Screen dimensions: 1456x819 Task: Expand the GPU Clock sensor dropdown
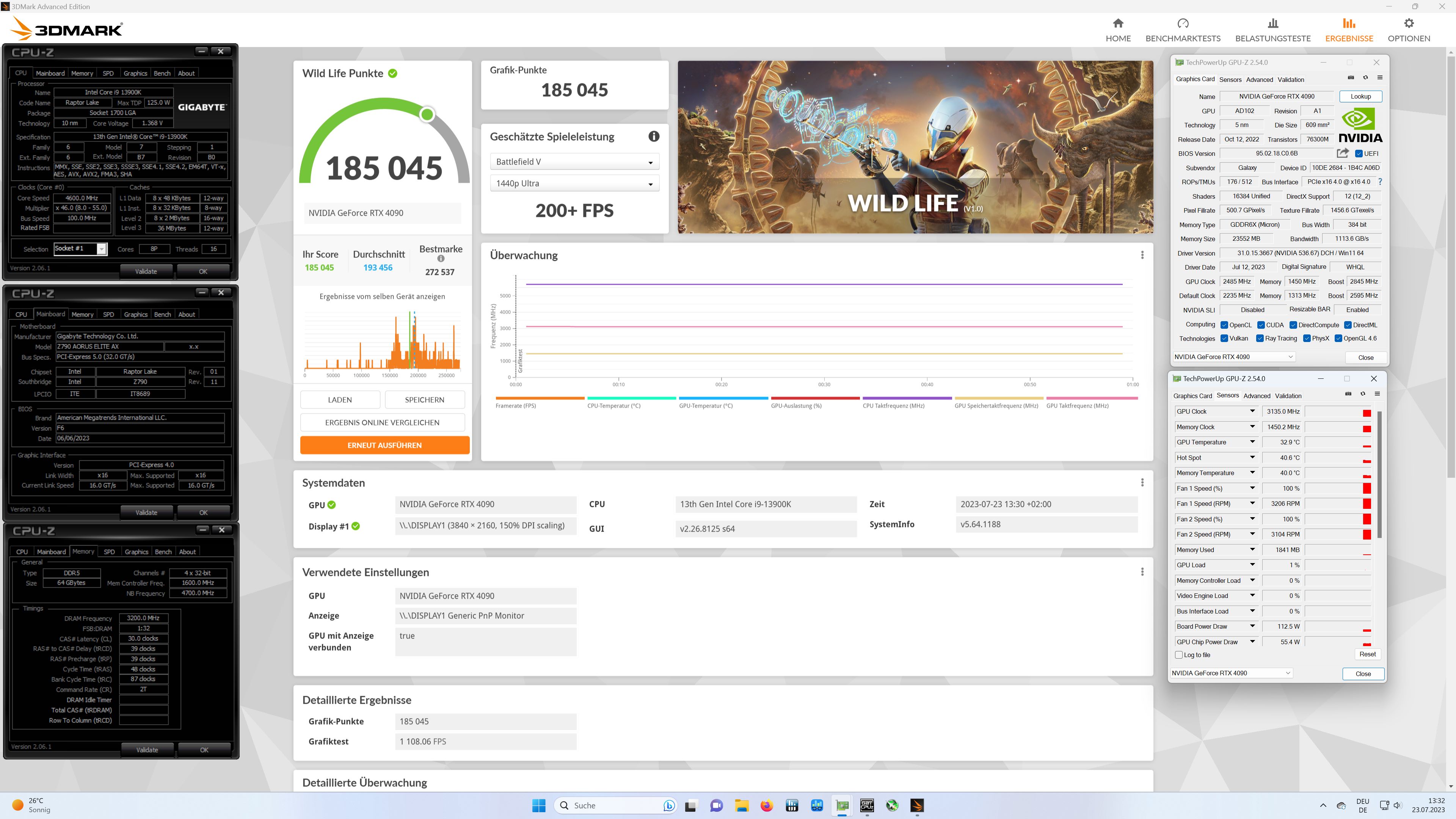pos(1252,411)
